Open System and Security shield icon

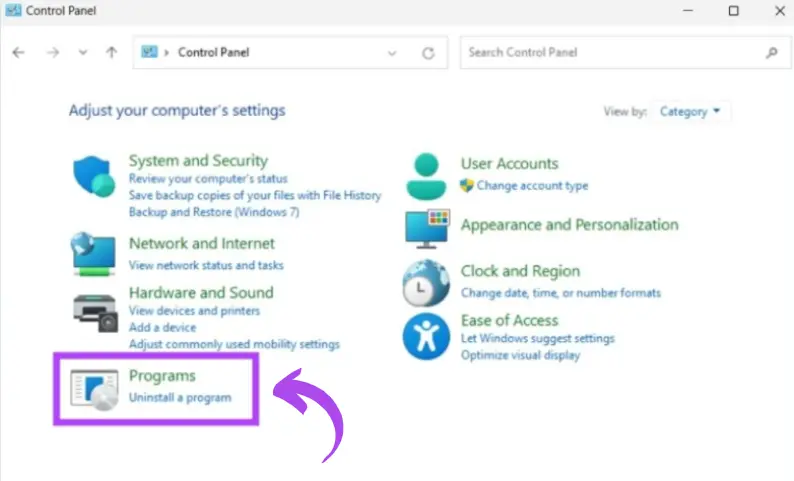94,176
